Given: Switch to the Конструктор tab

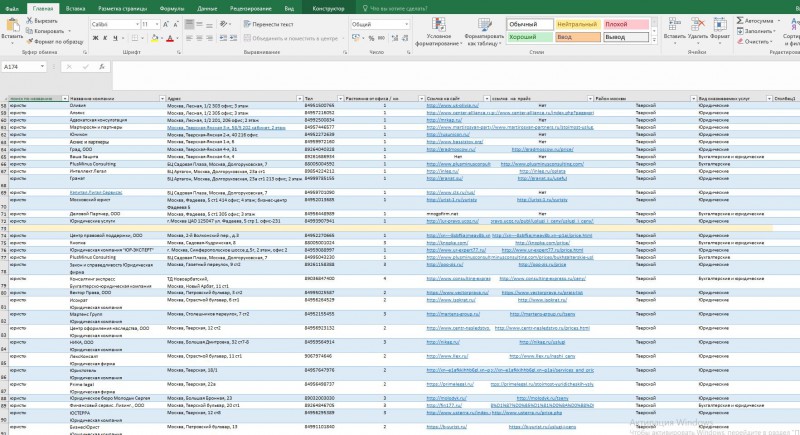Looking at the screenshot, I should pyautogui.click(x=328, y=9).
